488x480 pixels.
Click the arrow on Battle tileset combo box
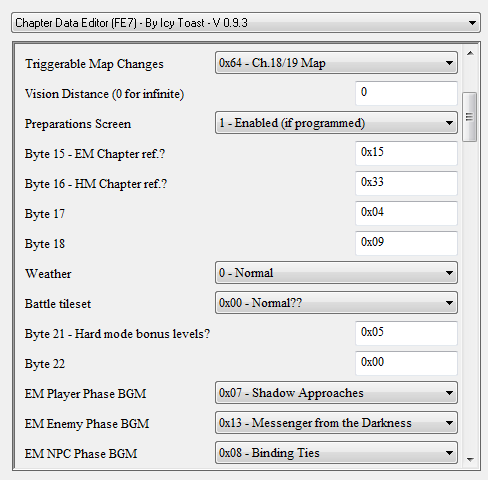pos(449,303)
